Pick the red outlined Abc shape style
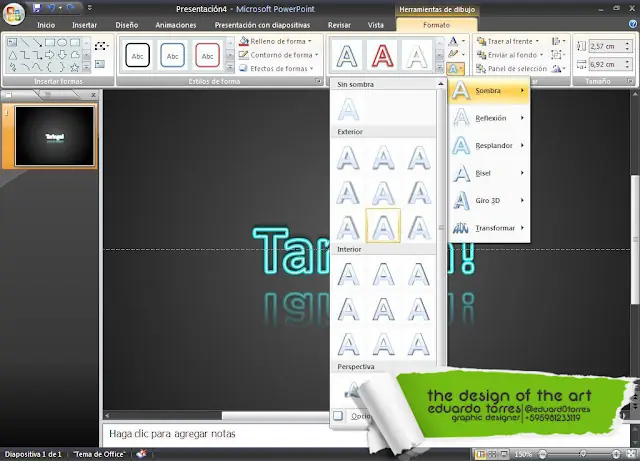Screen dimensions: 640x461 [207, 55]
